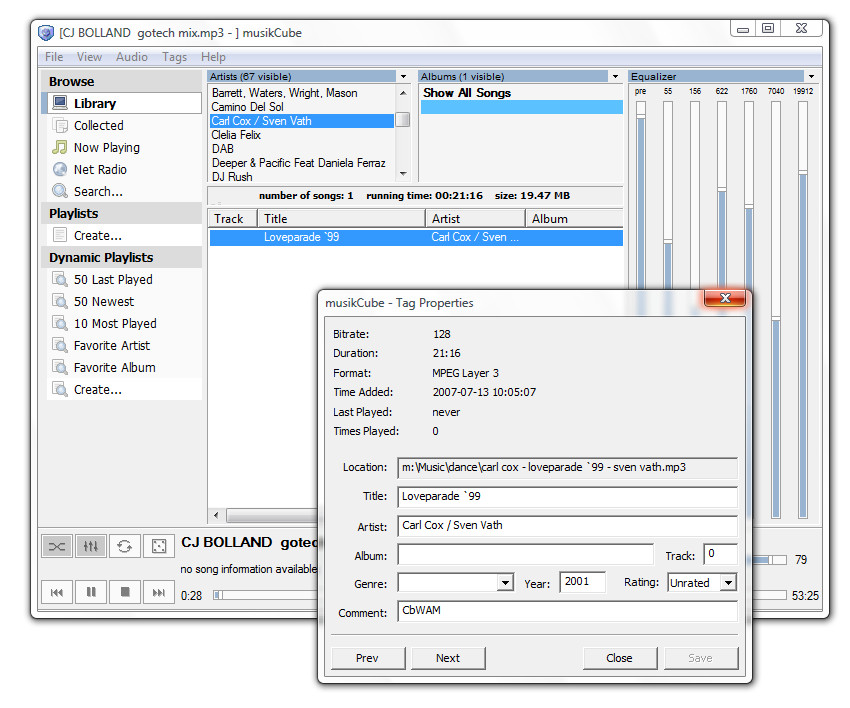Skip to the next track

pos(159,592)
